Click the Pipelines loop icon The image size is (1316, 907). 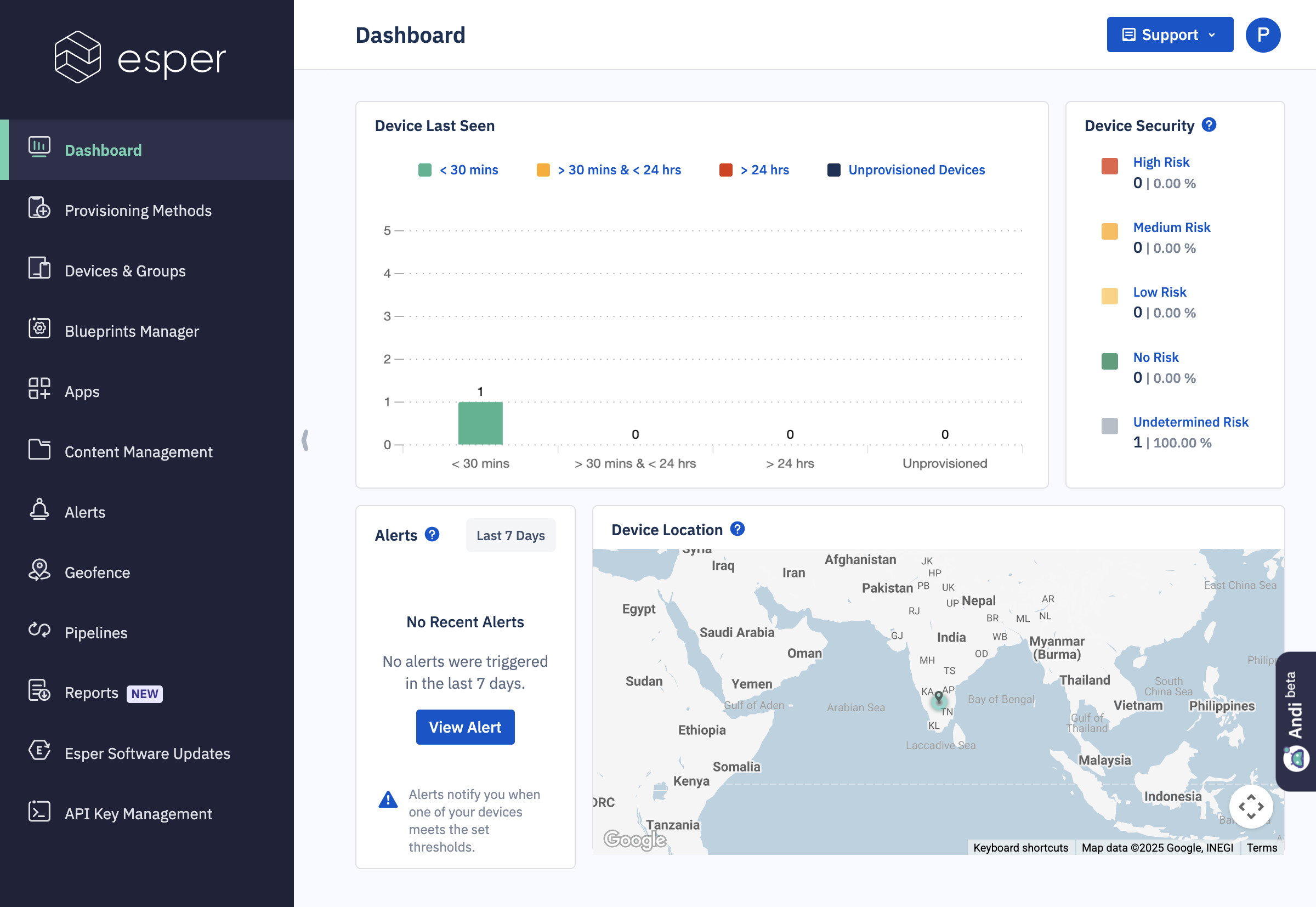coord(39,630)
